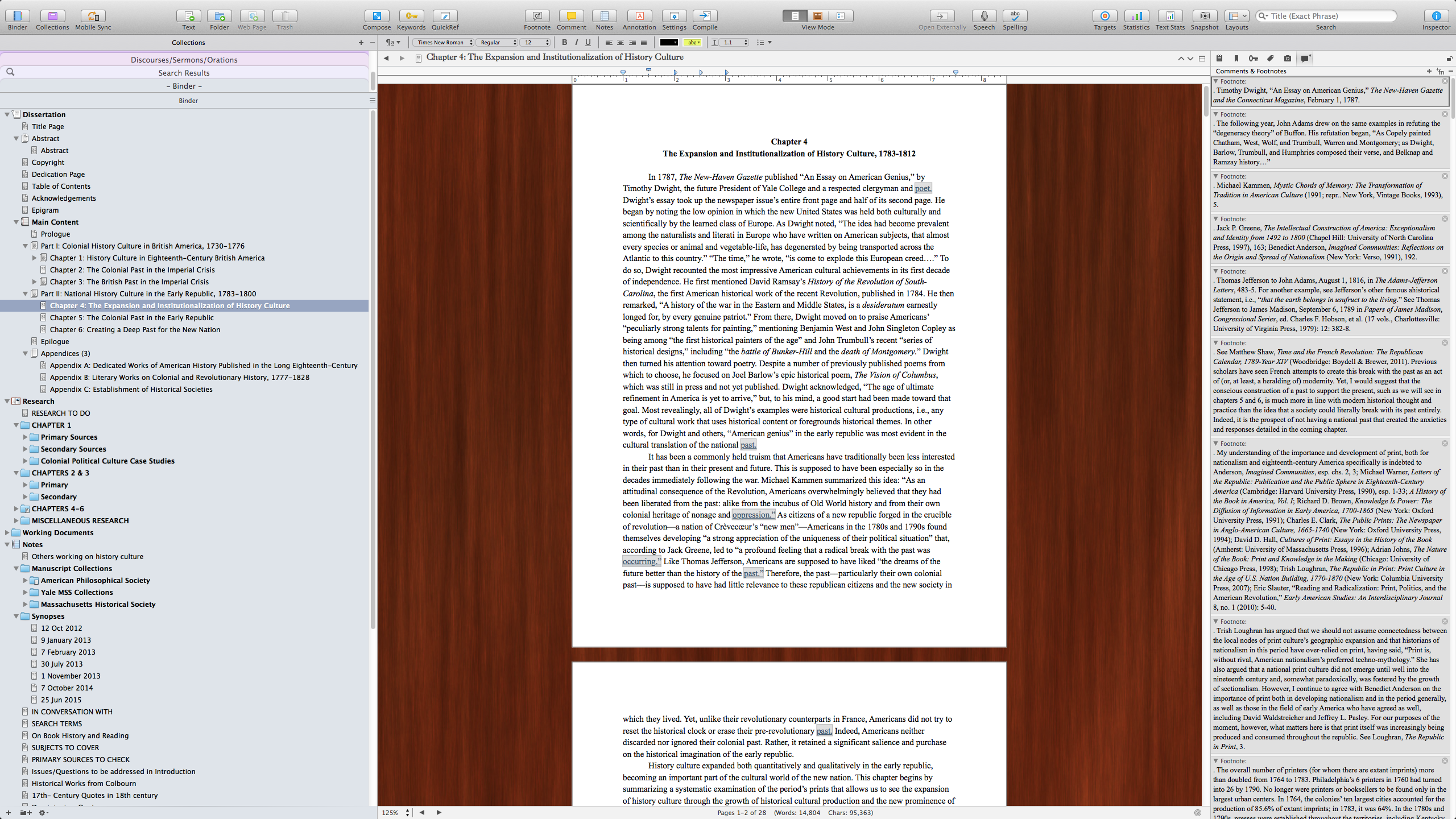Click the Mobile Sync icon

(x=93, y=16)
